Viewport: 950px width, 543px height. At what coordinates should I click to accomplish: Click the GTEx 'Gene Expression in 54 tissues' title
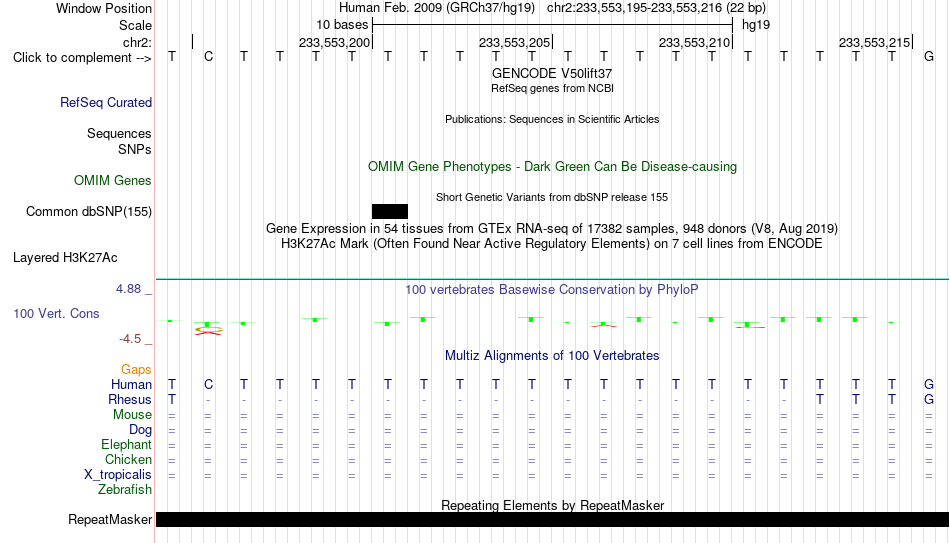[x=552, y=228]
